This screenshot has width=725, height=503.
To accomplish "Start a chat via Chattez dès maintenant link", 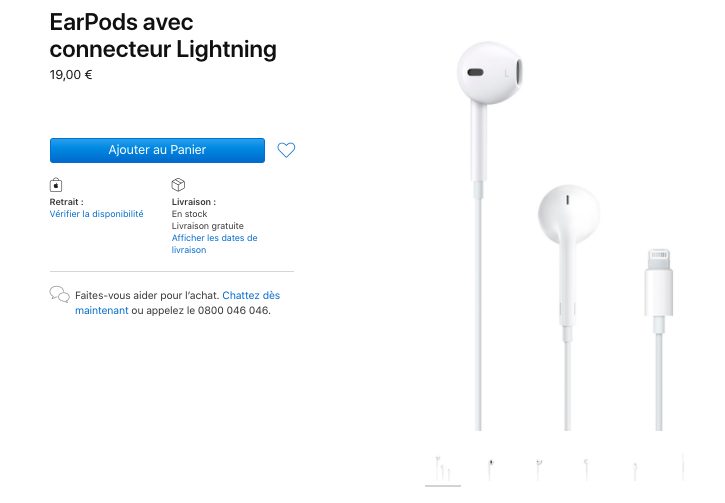I will [x=178, y=303].
